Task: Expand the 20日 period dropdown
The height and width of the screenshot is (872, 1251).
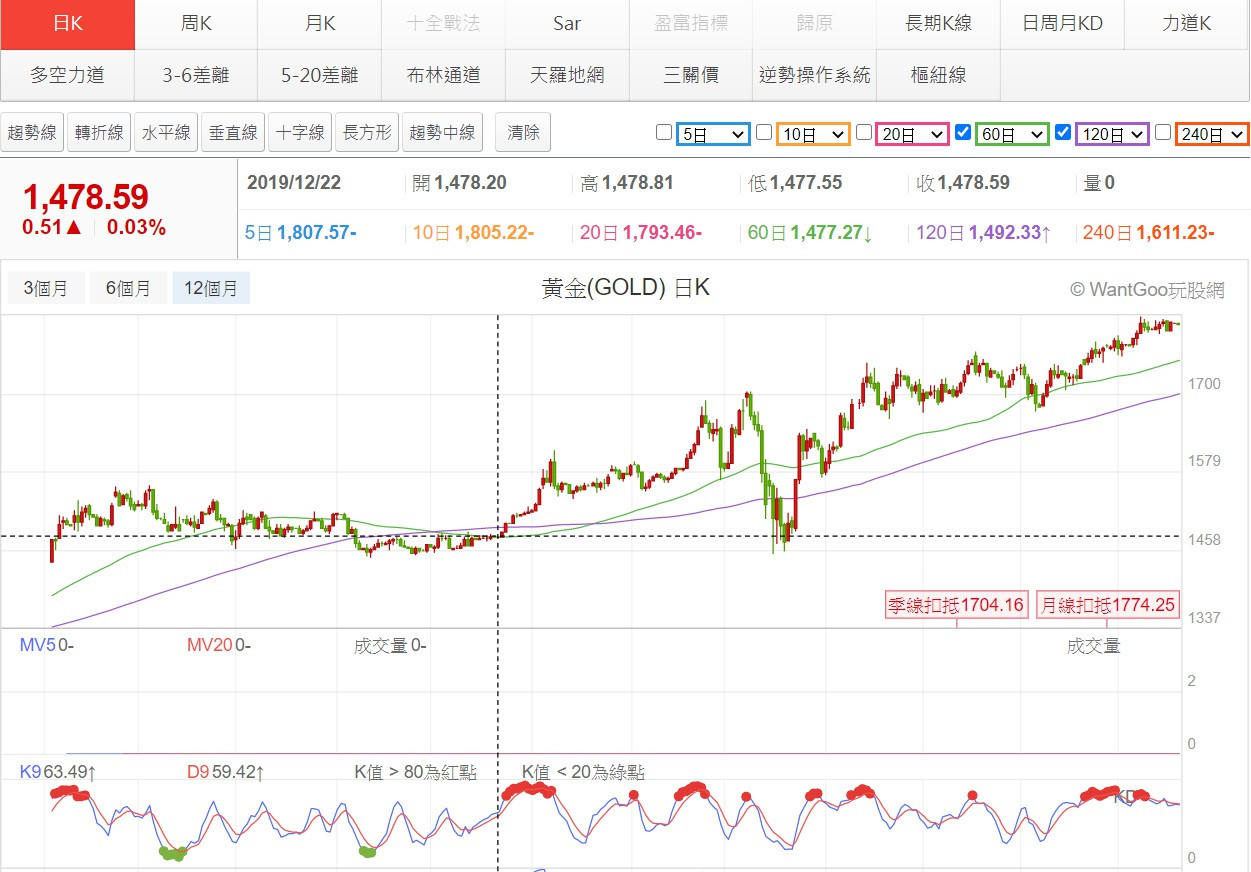Action: [913, 134]
